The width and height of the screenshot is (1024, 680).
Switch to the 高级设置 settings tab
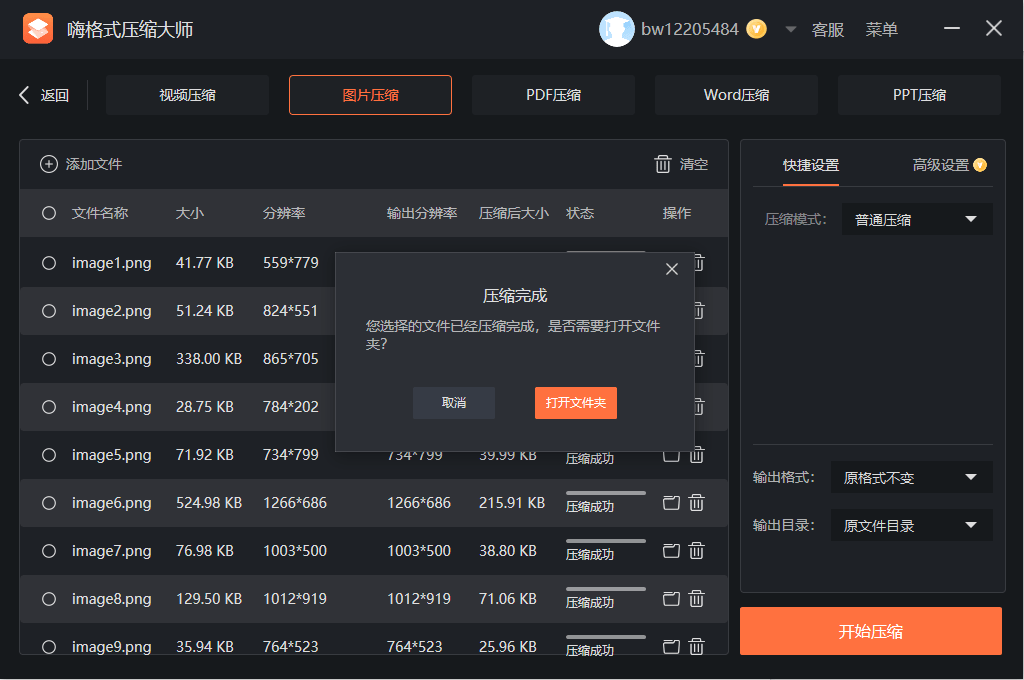pyautogui.click(x=941, y=167)
